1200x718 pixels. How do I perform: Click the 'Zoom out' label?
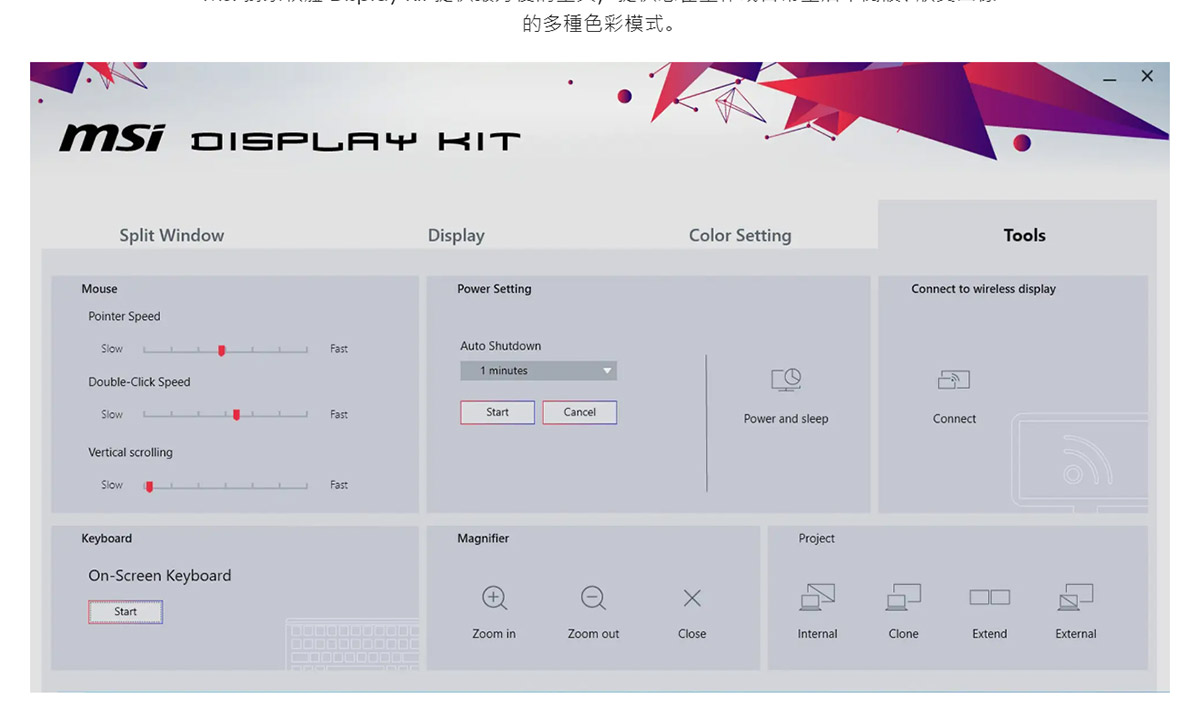click(x=593, y=634)
